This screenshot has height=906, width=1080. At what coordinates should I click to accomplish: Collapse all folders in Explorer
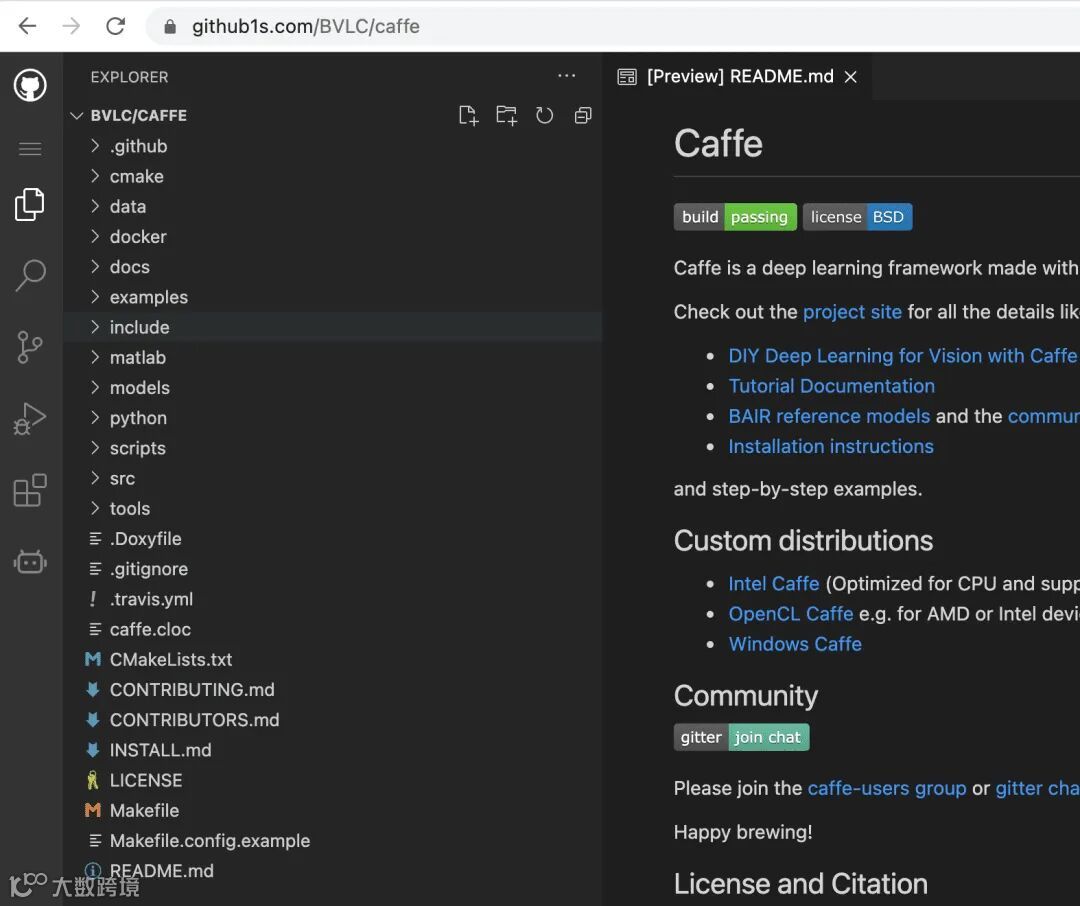(x=583, y=115)
